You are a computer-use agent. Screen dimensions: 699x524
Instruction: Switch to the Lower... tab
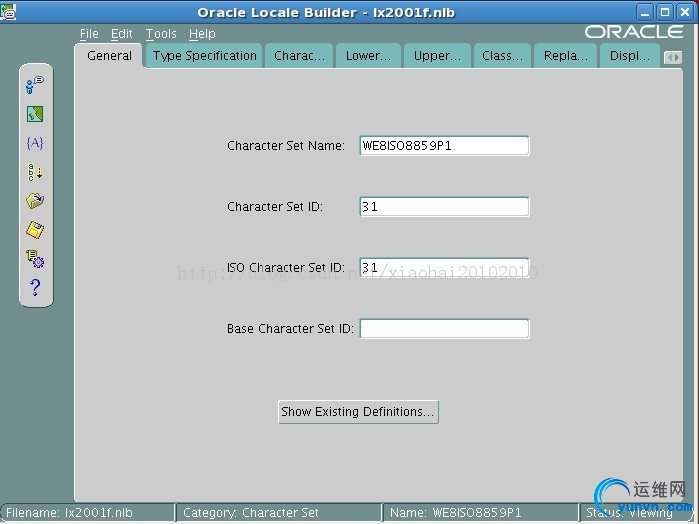pos(368,56)
